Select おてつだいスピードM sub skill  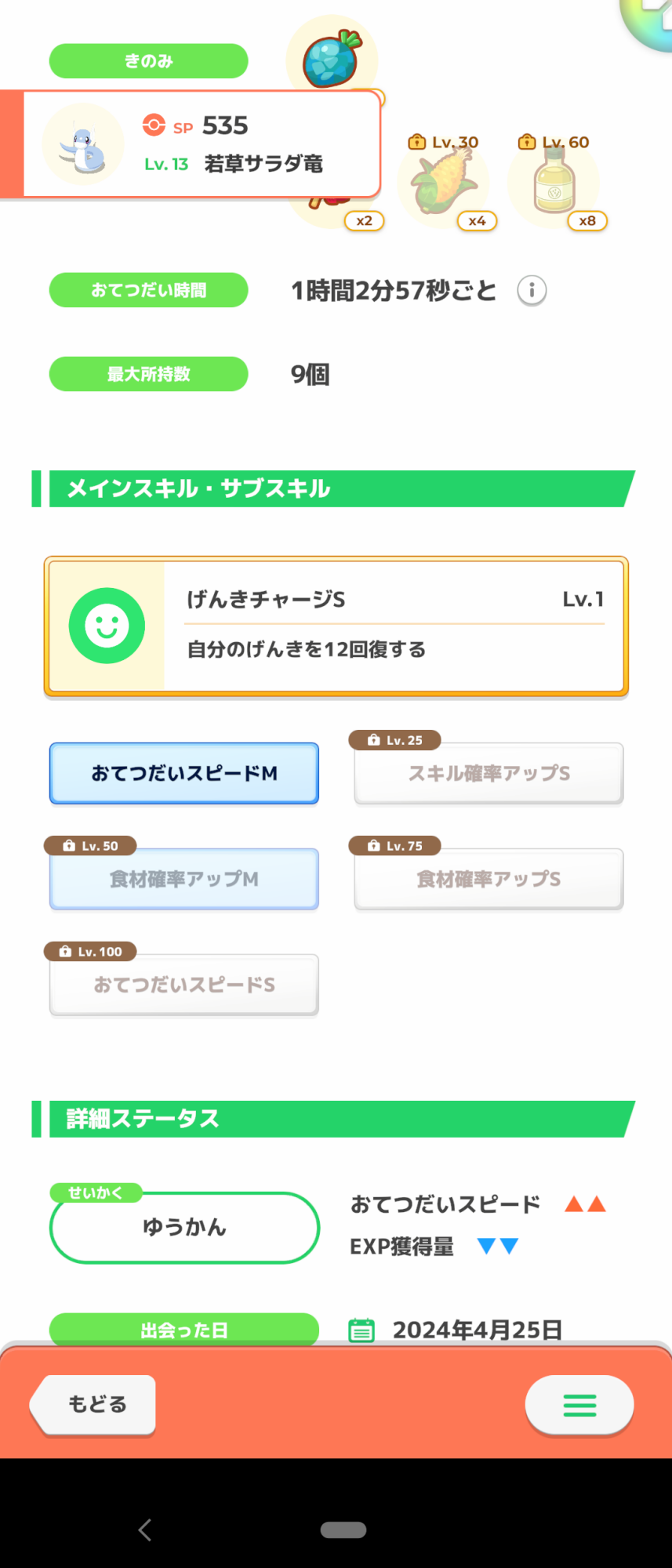184,773
